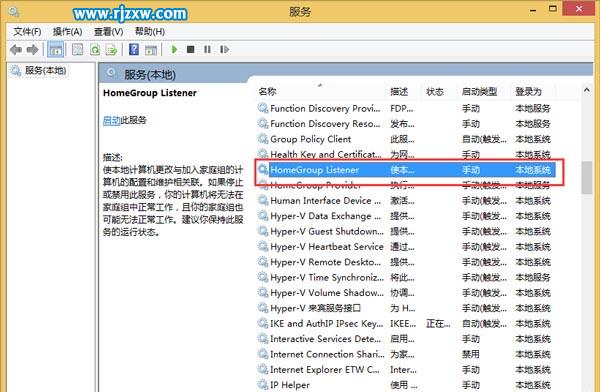The image size is (600, 392).
Task: Click the Pause service icon
Action: point(207,49)
